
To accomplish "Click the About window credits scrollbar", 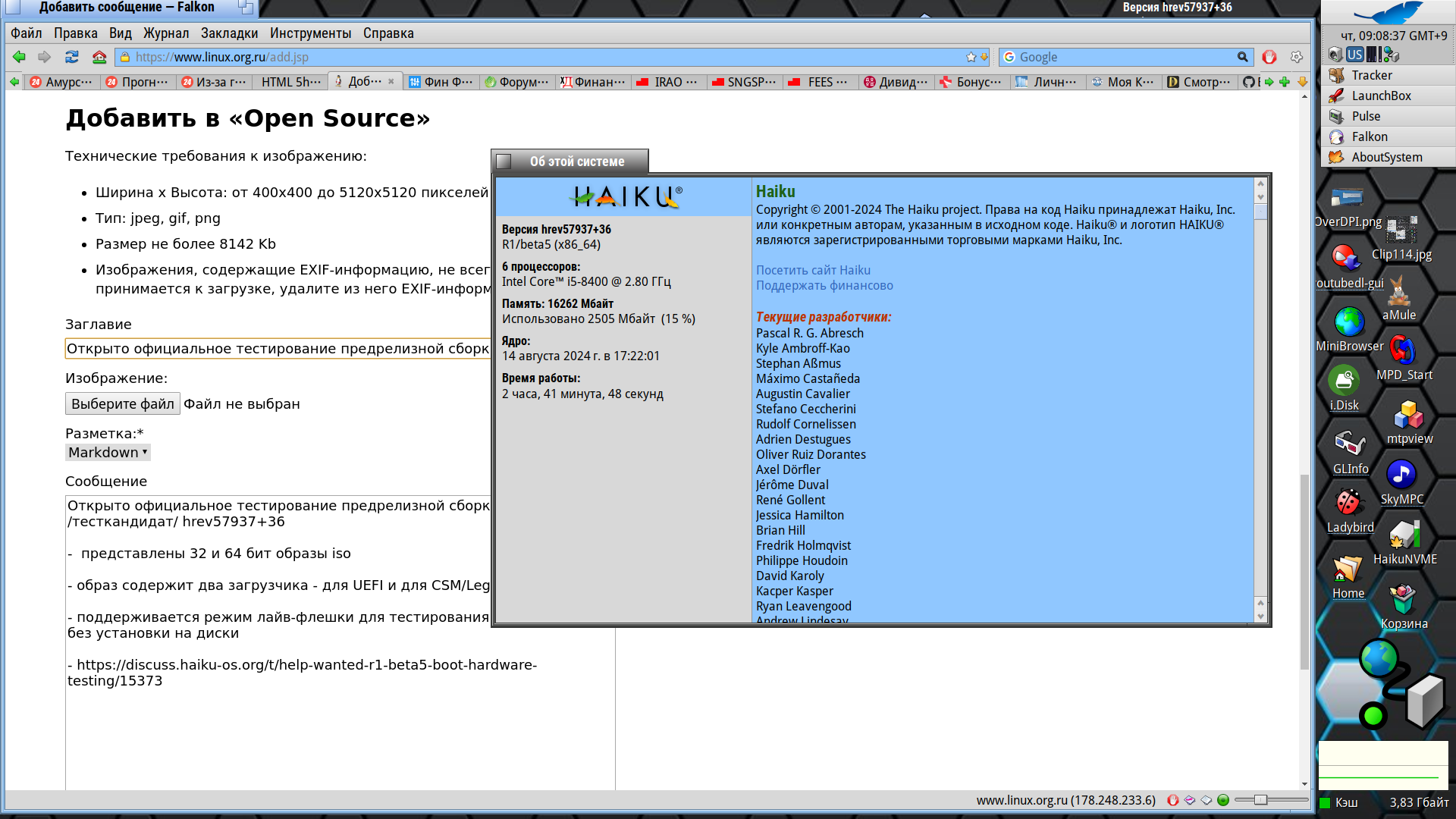I will 1260,400.
